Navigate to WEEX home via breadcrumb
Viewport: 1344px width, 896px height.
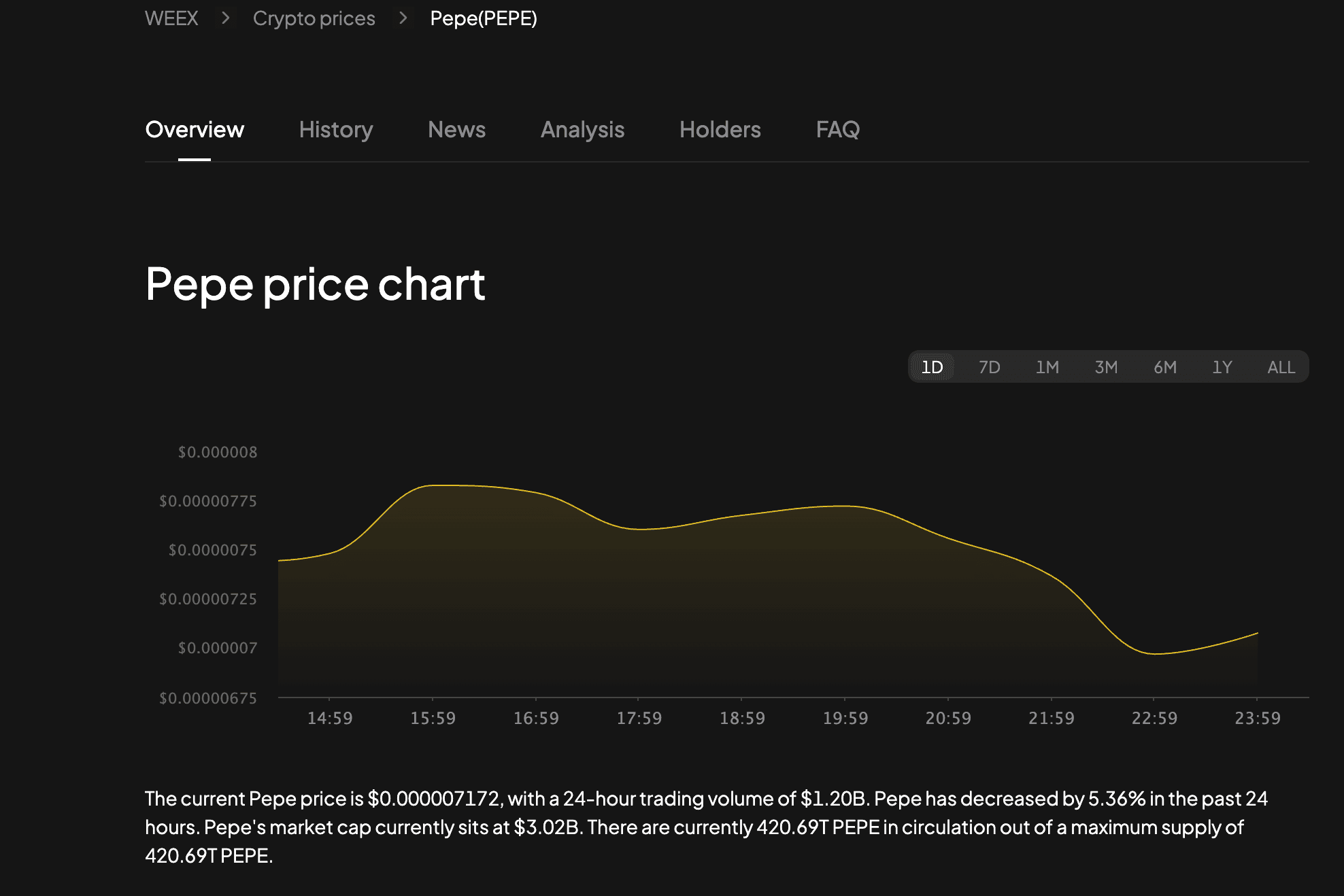click(171, 18)
